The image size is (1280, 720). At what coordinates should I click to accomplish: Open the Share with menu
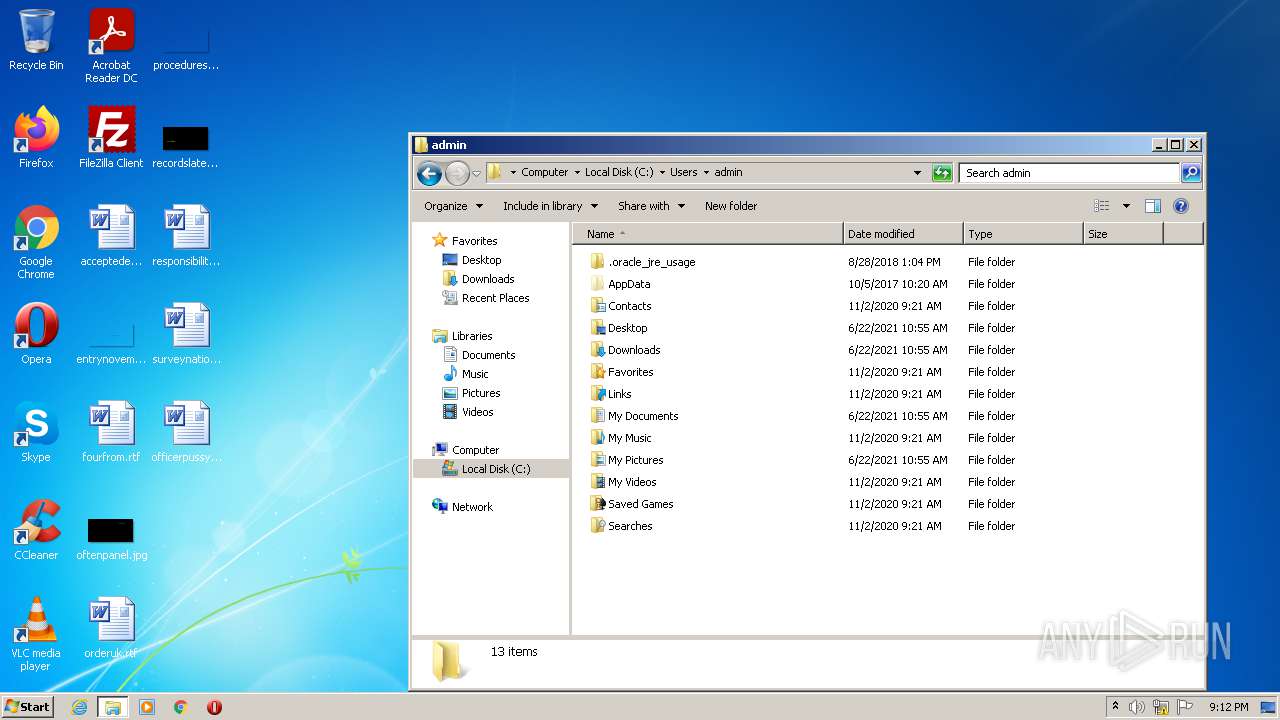[x=651, y=206]
